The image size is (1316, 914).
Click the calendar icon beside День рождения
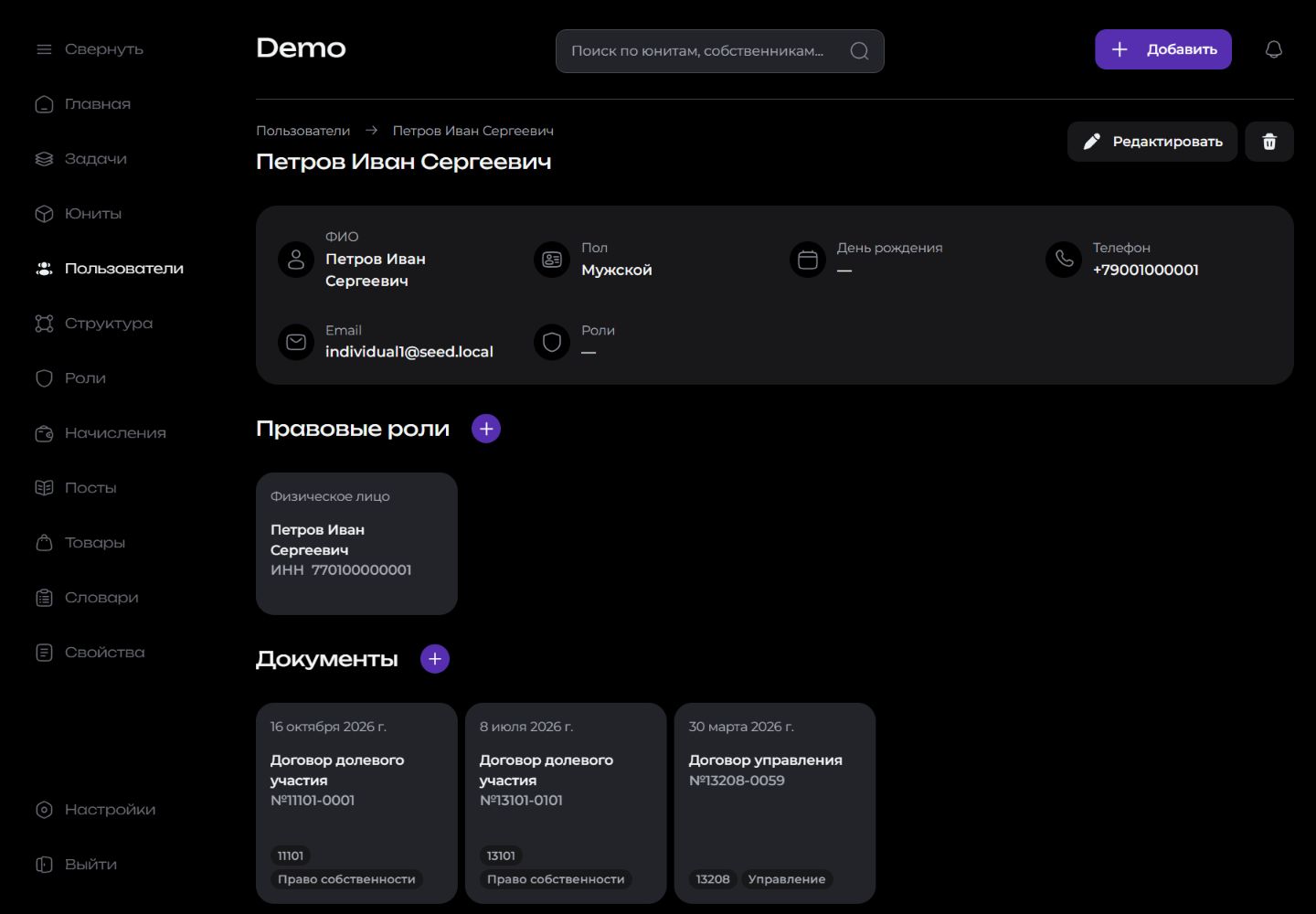pyautogui.click(x=808, y=260)
